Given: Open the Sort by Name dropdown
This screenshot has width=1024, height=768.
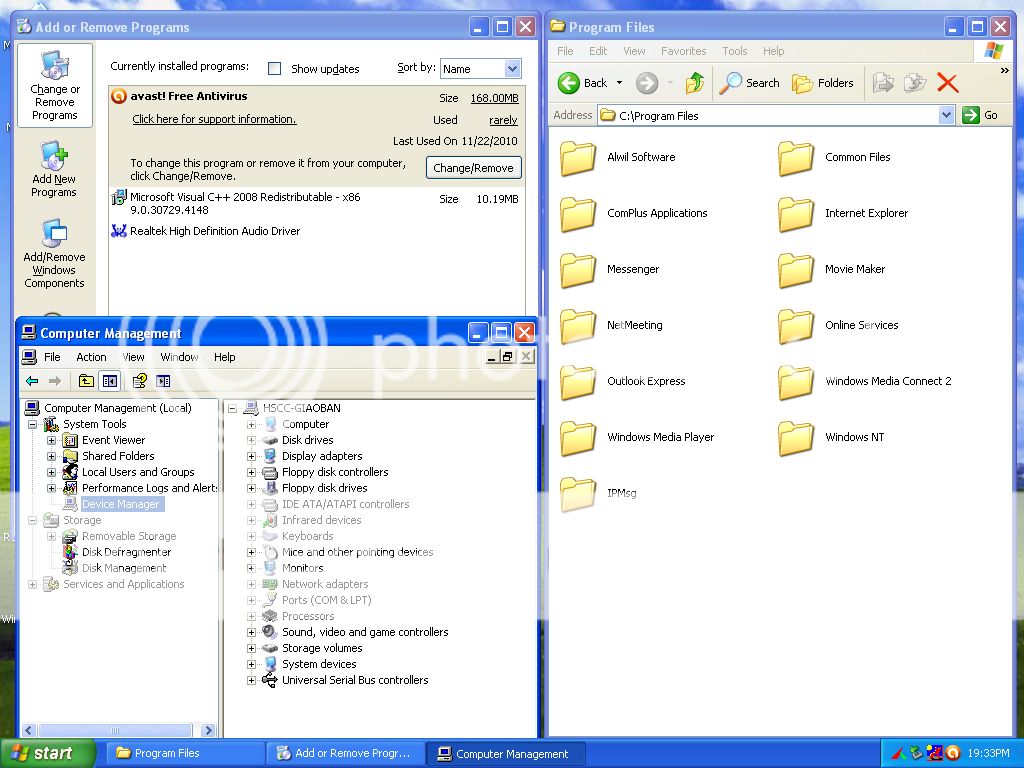Looking at the screenshot, I should 513,69.
